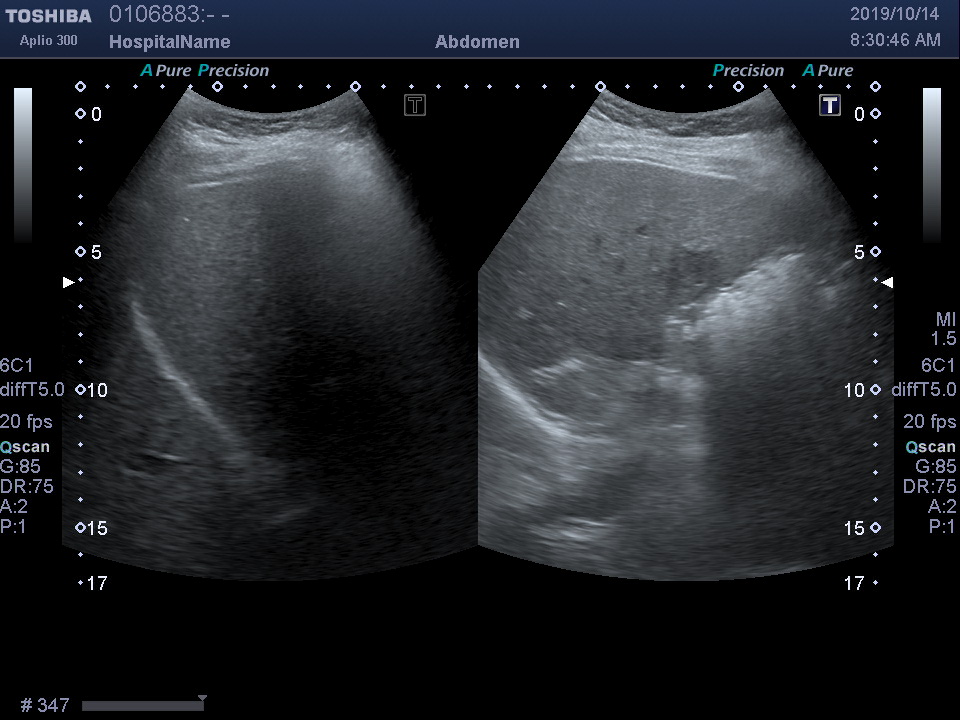
Task: Click the HospitalName text
Action: (x=170, y=42)
